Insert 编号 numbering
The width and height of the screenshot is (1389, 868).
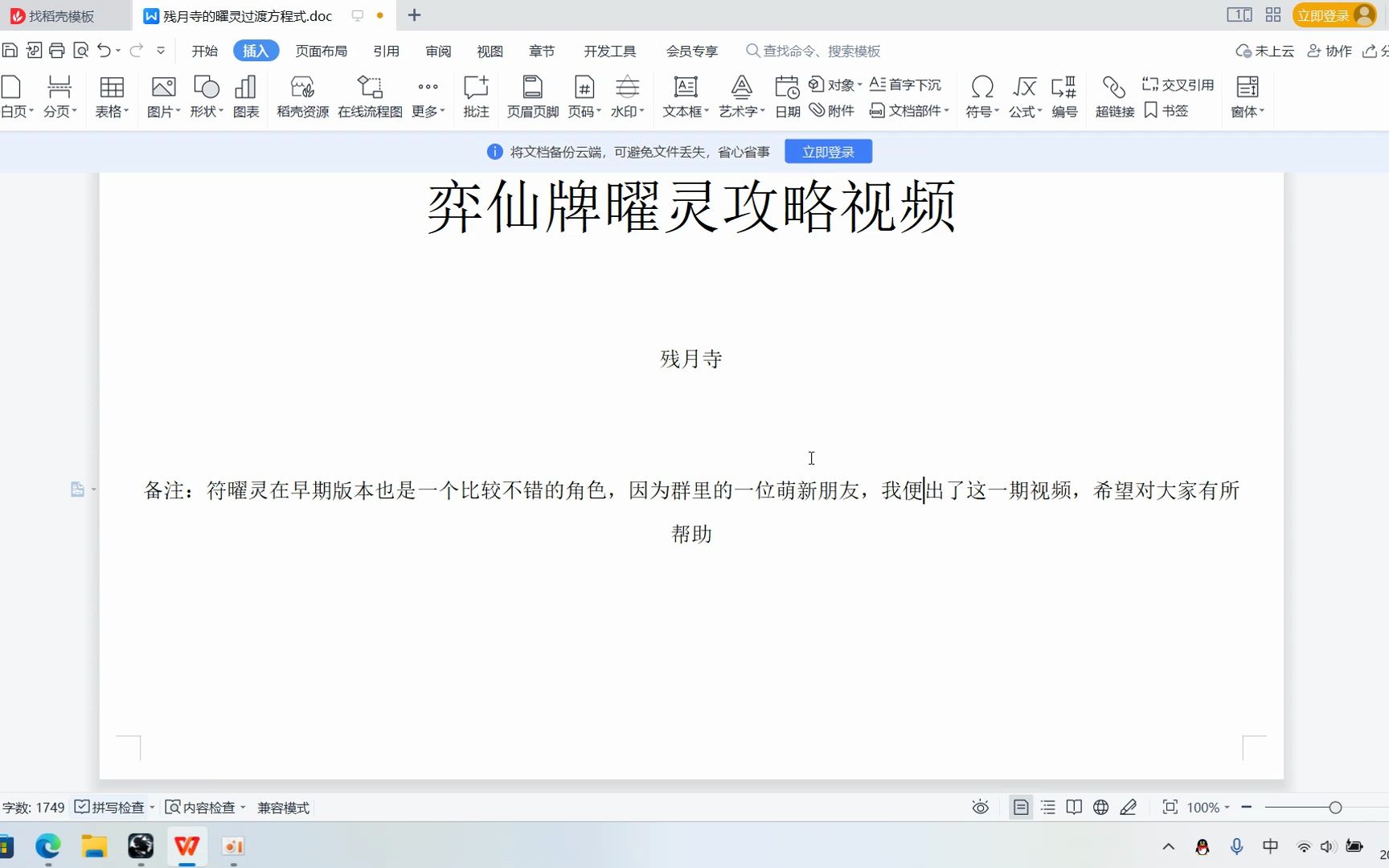pyautogui.click(x=1064, y=96)
